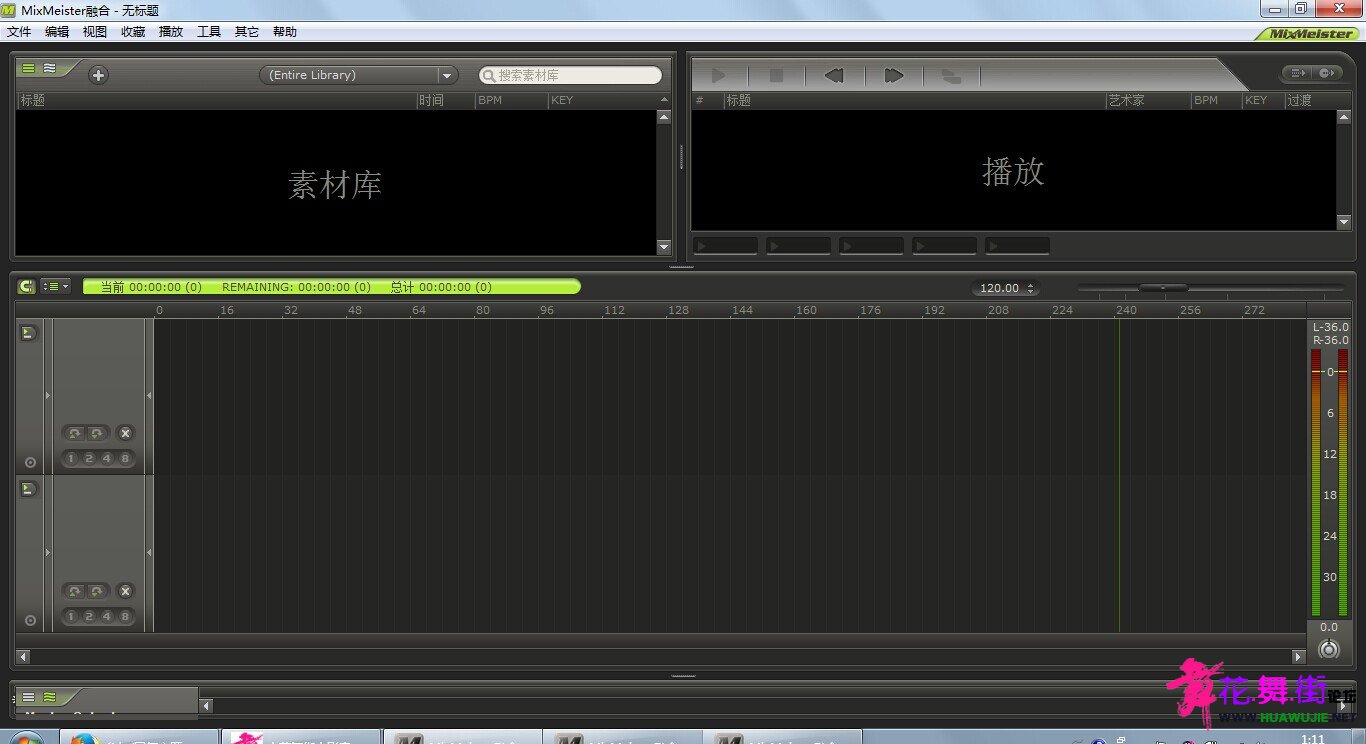This screenshot has width=1366, height=744.
Task: Click second track X clear button
Action: click(125, 591)
